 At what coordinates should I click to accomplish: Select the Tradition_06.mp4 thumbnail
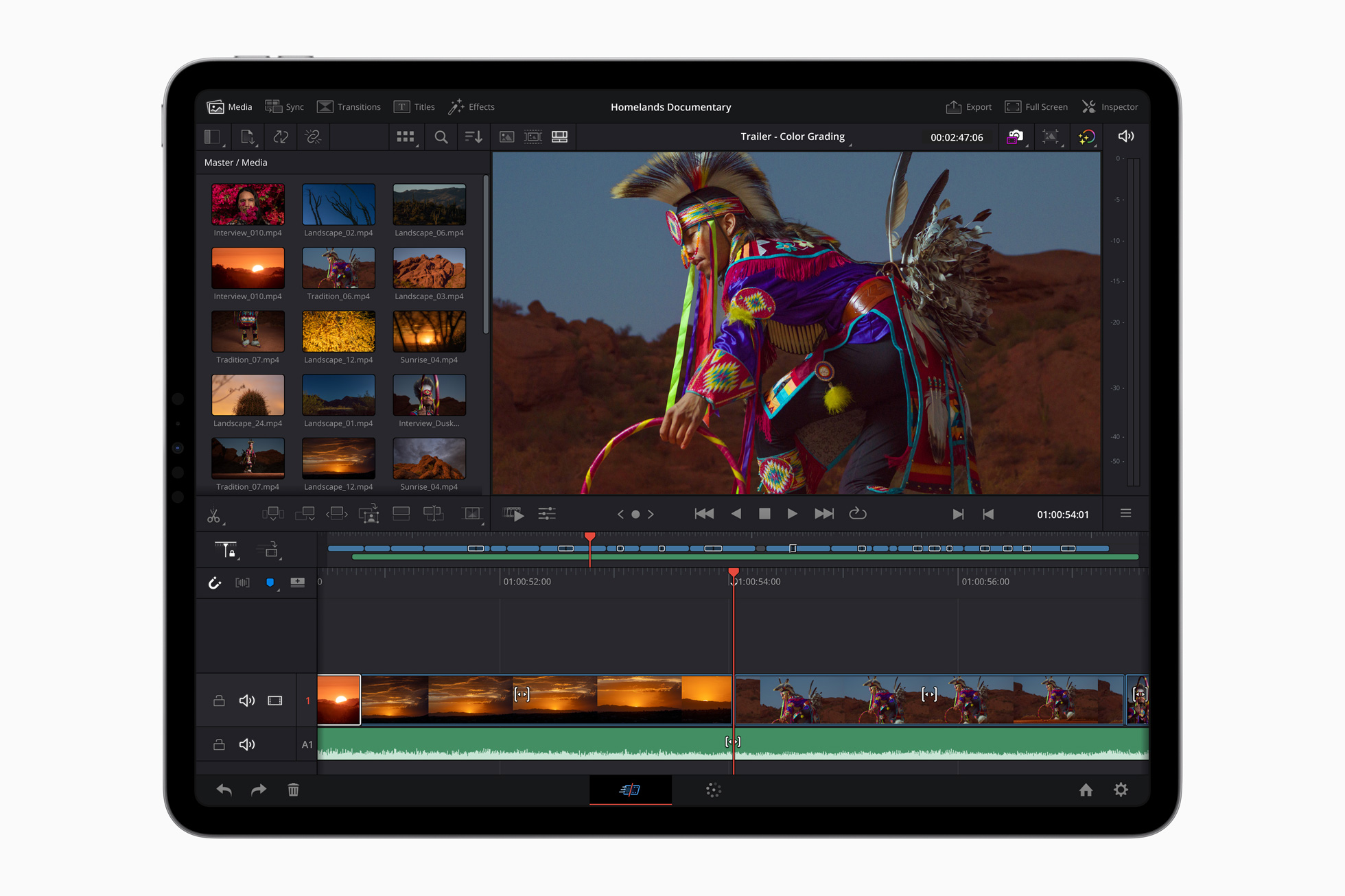pyautogui.click(x=339, y=272)
